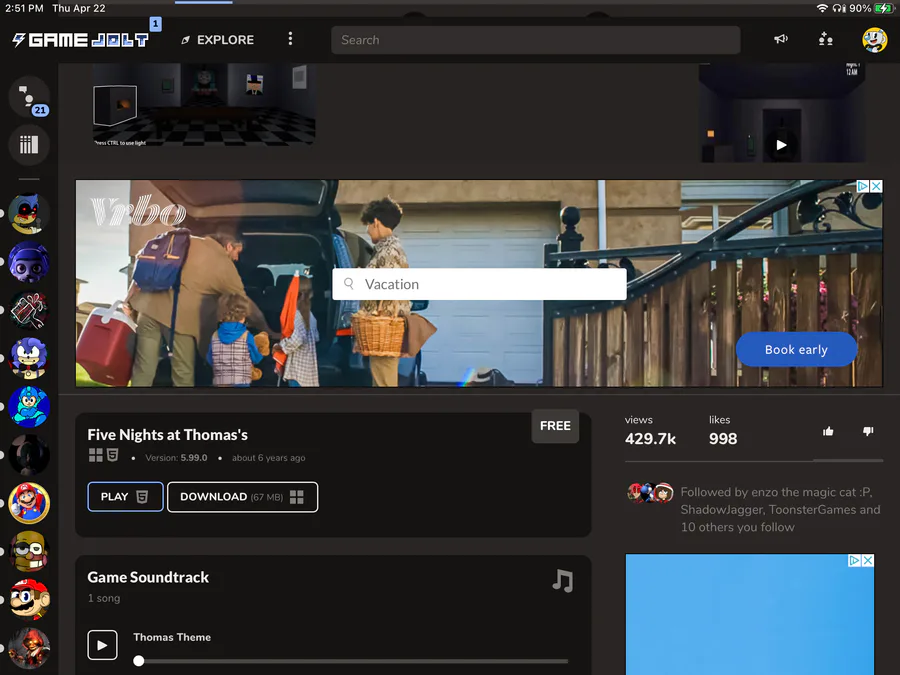Click the battery status indicator
Image resolution: width=900 pixels, height=675 pixels.
coord(883,8)
